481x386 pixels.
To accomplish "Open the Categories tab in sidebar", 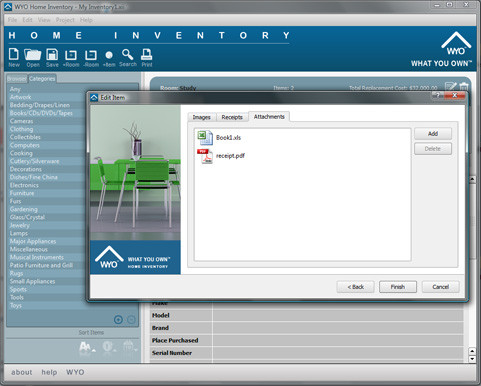I will click(42, 79).
